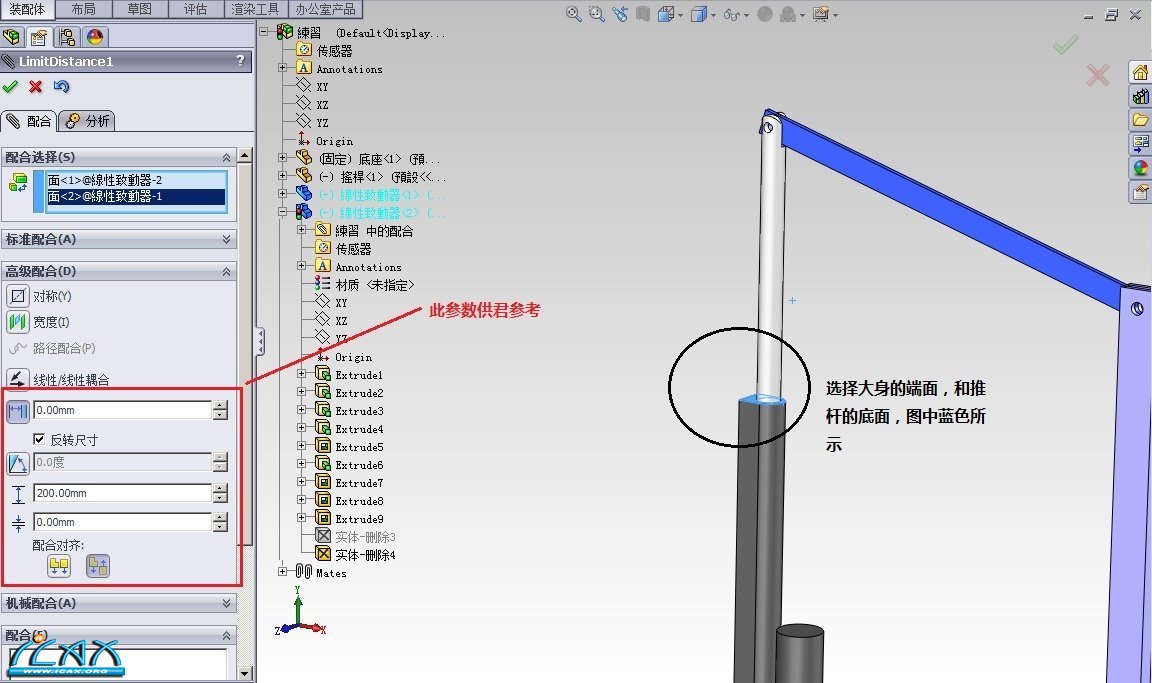Click the Distance mate toggle button

tap(18, 410)
